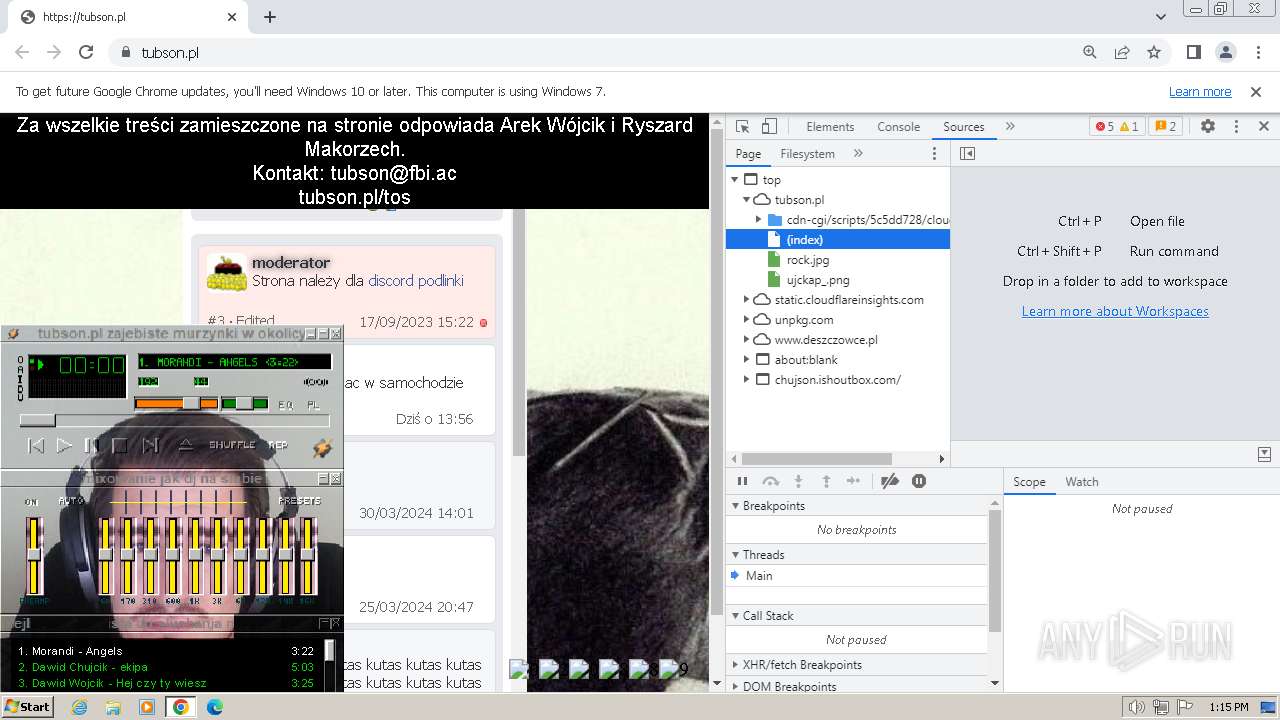
Task: Click the Step into debugger icon
Action: point(798,481)
